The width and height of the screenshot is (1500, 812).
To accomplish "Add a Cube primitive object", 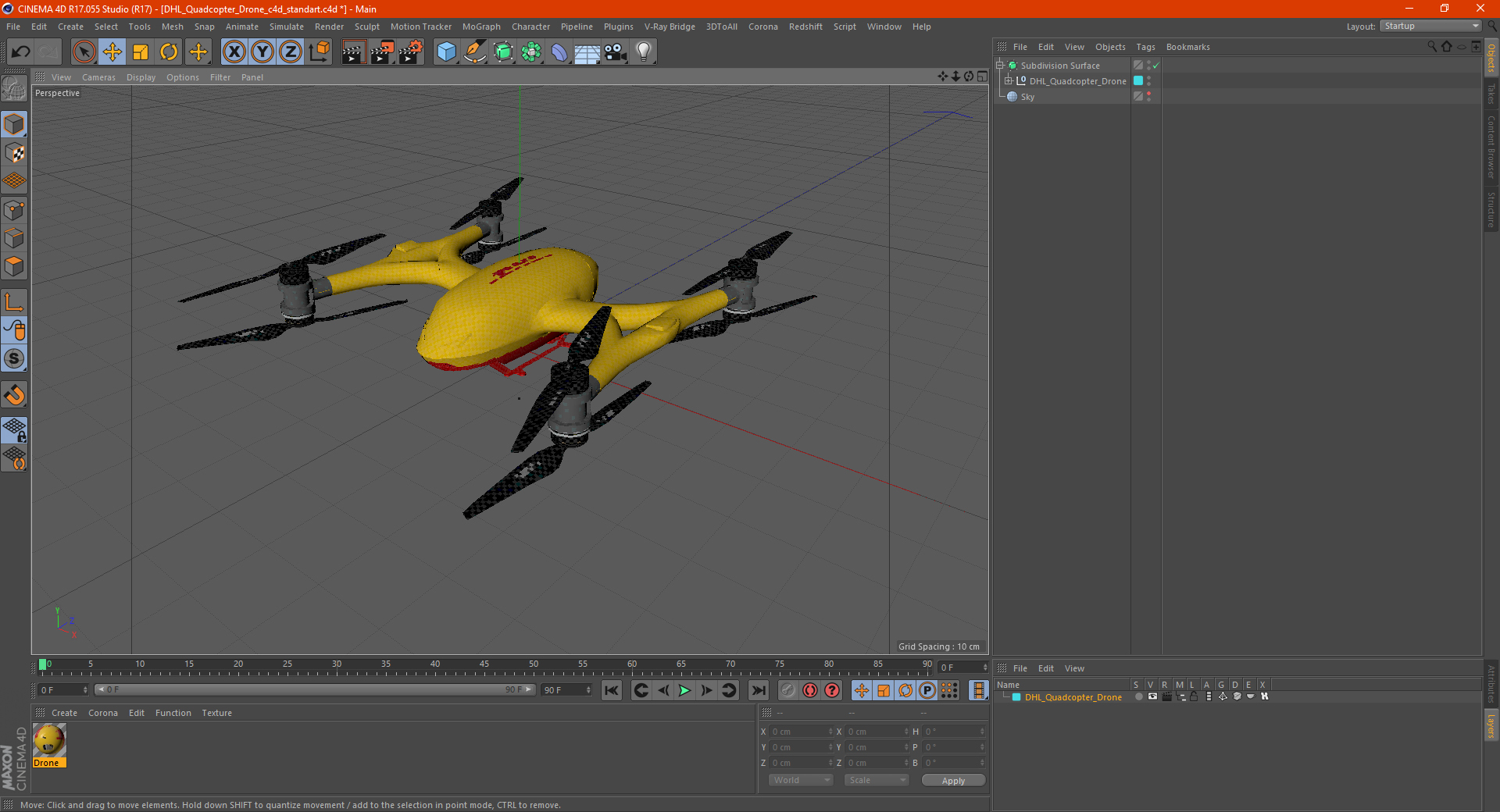I will click(446, 52).
